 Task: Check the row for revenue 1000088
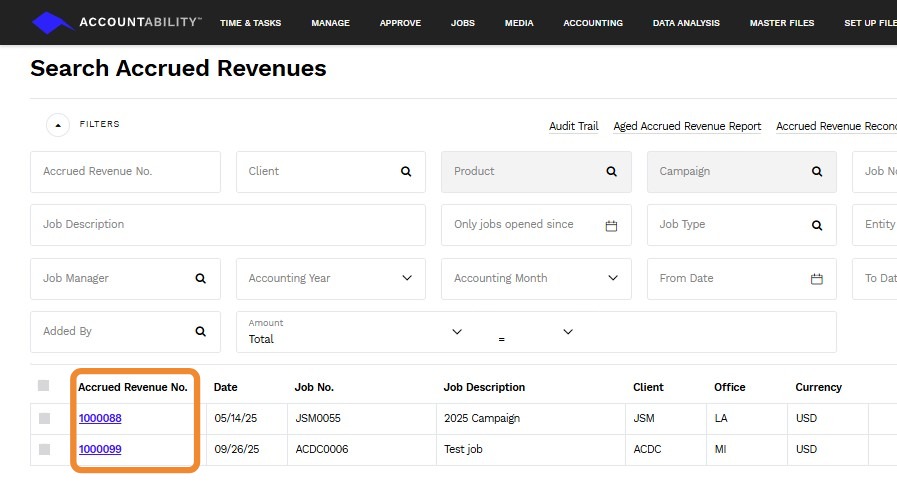click(44, 419)
